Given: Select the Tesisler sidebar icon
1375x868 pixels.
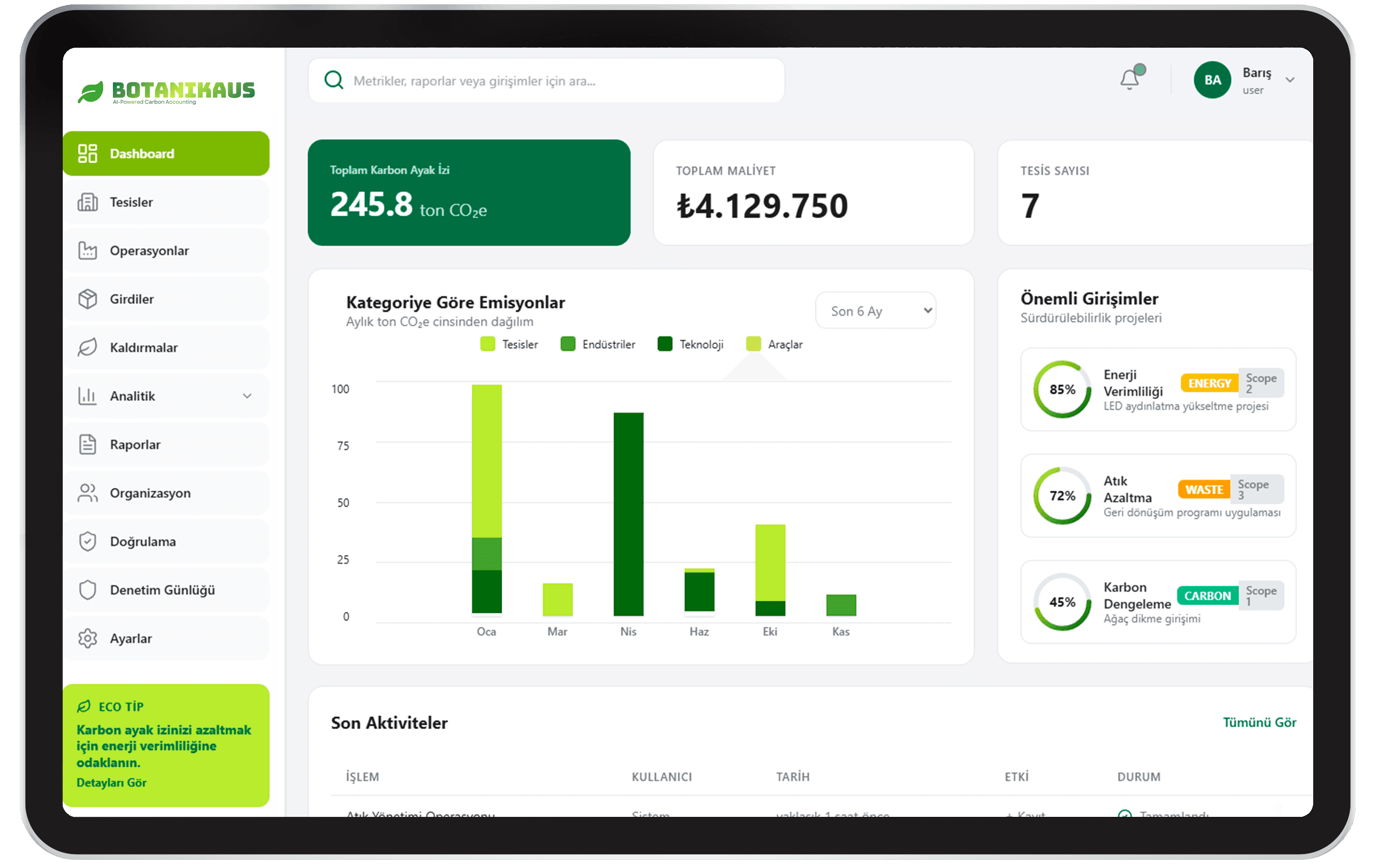Looking at the screenshot, I should [88, 202].
